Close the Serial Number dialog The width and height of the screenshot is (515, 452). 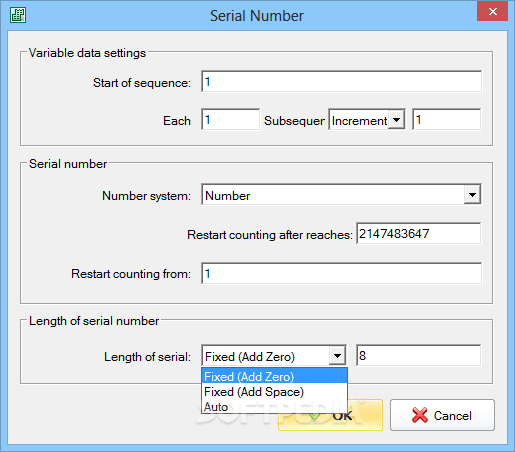[492, 12]
